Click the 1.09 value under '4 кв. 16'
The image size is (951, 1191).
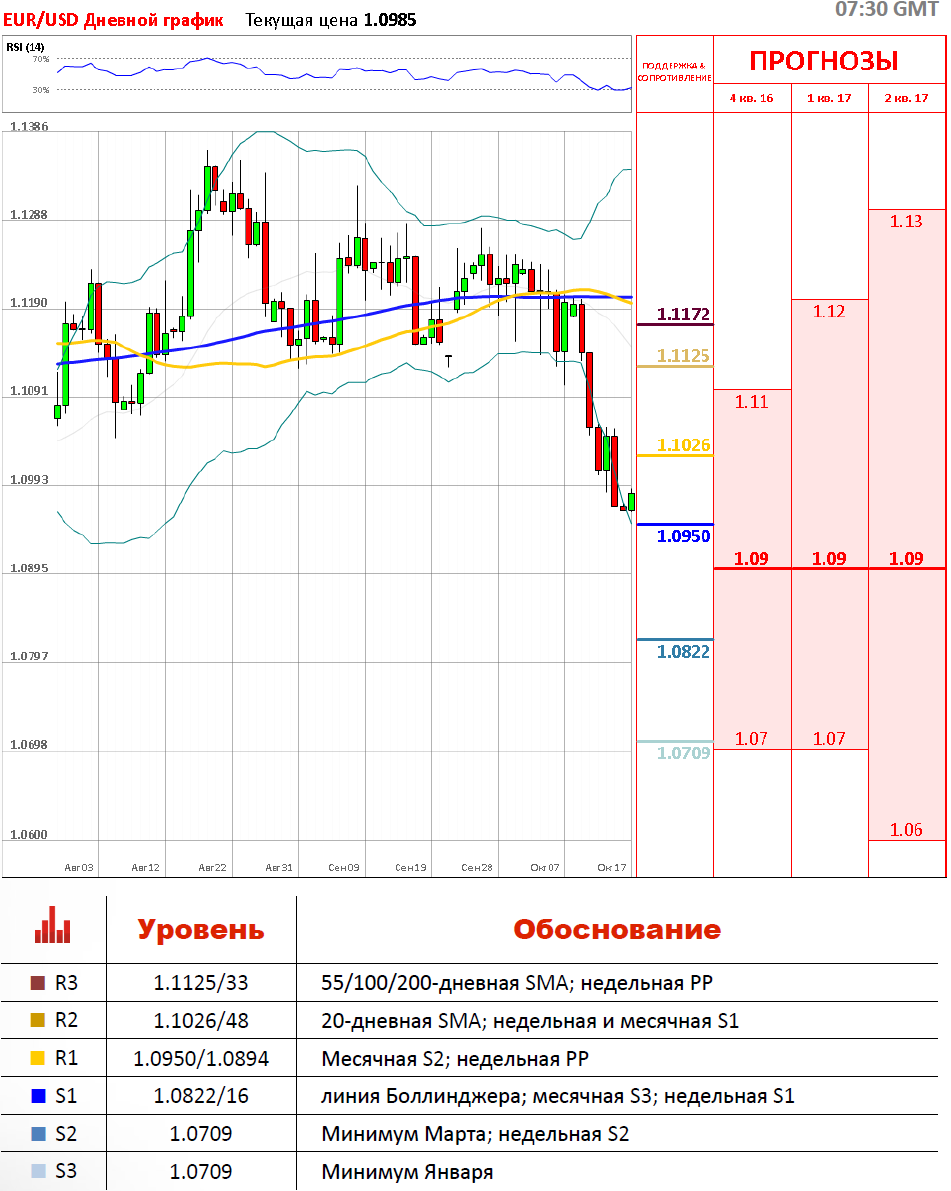pyautogui.click(x=751, y=558)
